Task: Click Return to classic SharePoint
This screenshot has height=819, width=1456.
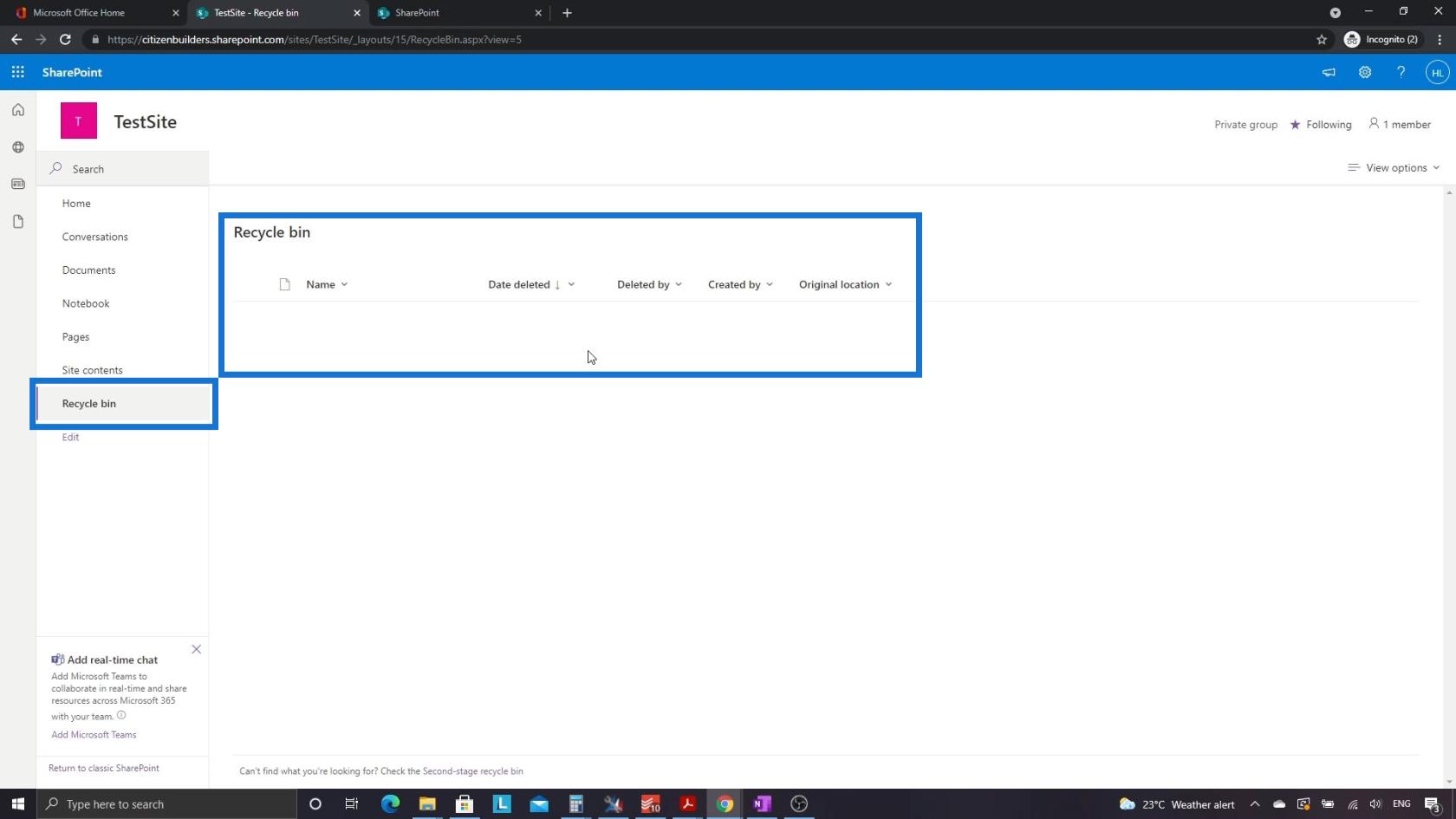Action: coord(104,768)
